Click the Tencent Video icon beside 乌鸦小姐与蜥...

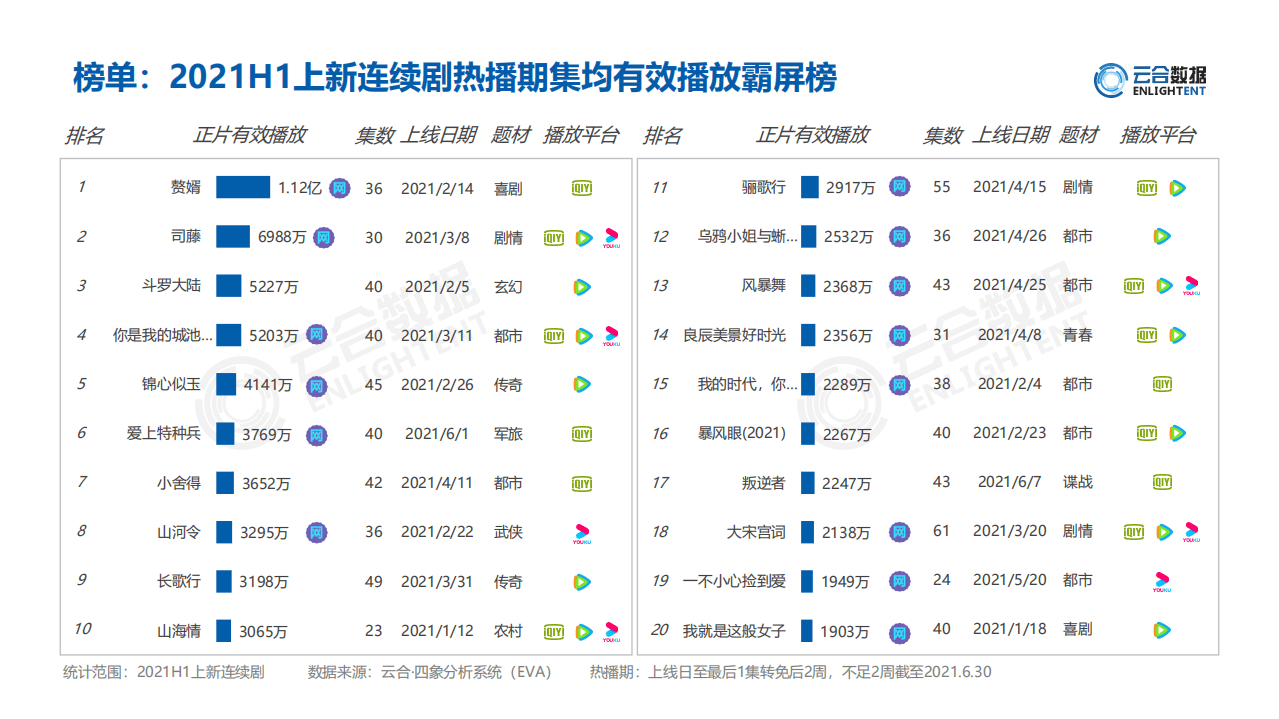(1161, 237)
